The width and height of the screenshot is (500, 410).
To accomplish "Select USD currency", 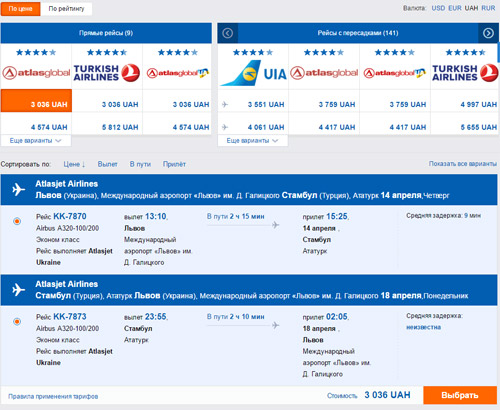I will point(438,8).
